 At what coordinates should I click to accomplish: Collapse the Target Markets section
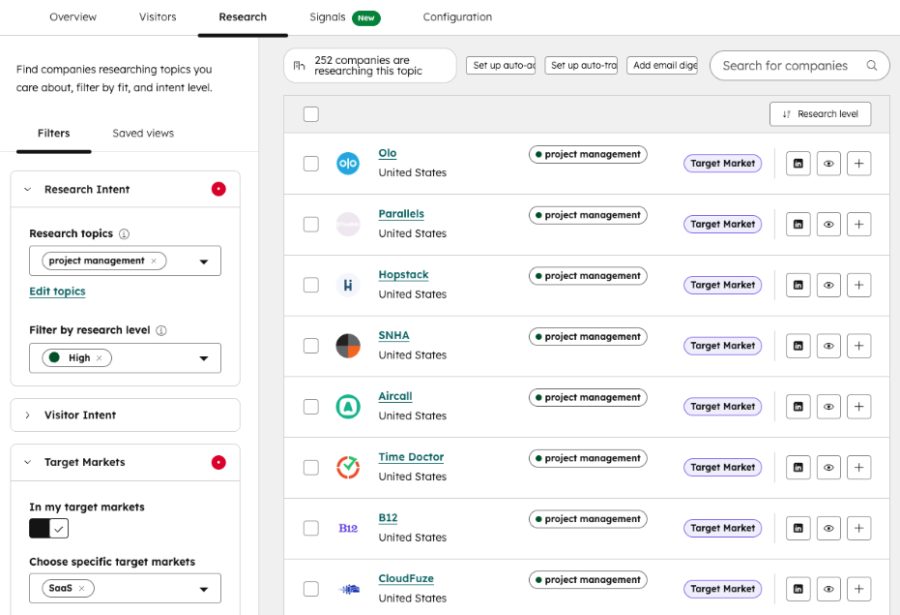(x=28, y=462)
